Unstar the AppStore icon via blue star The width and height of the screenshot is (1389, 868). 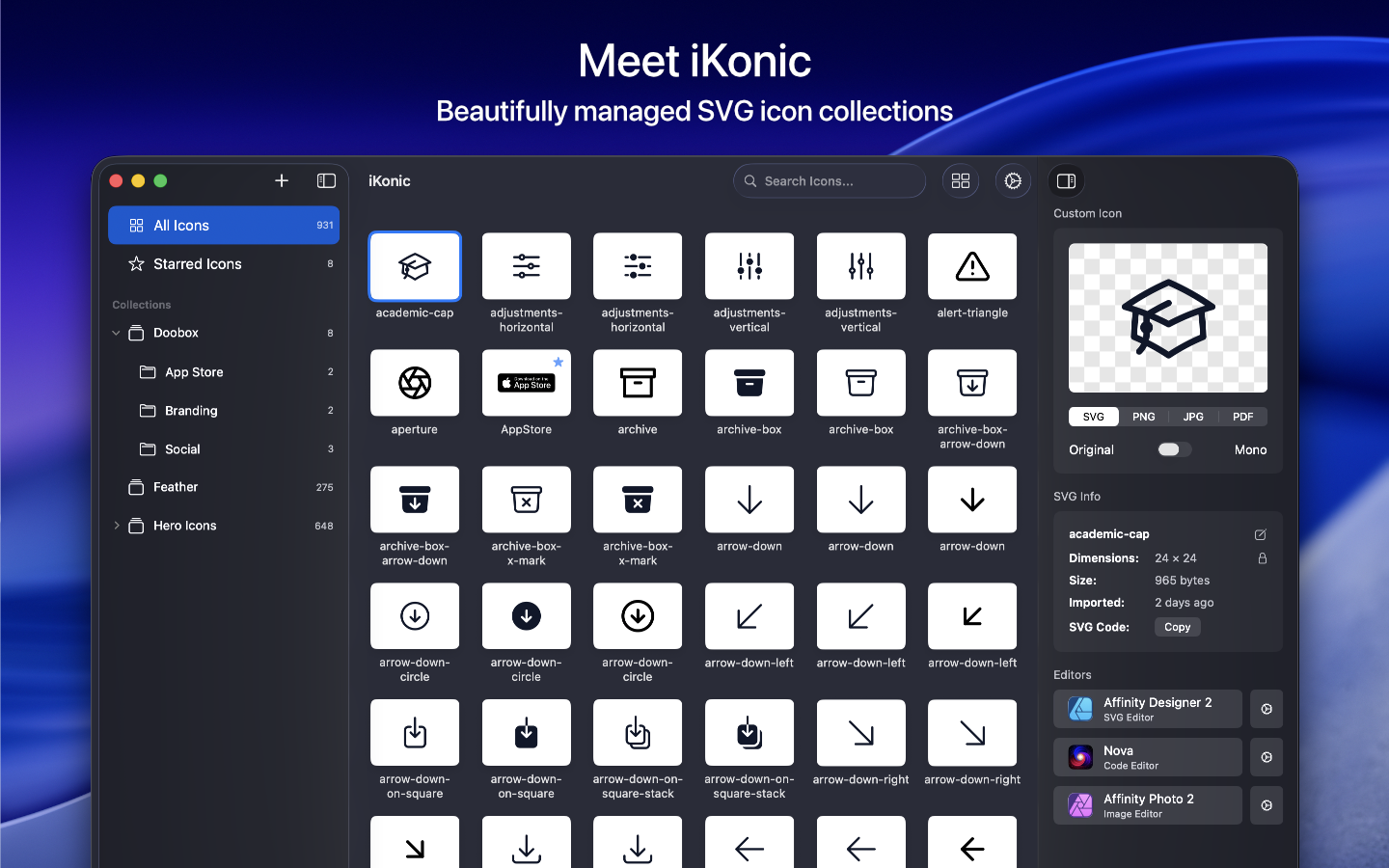click(558, 362)
